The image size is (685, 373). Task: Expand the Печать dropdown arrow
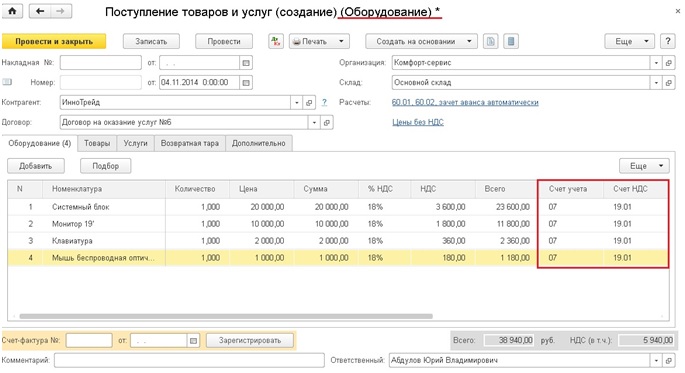point(341,41)
